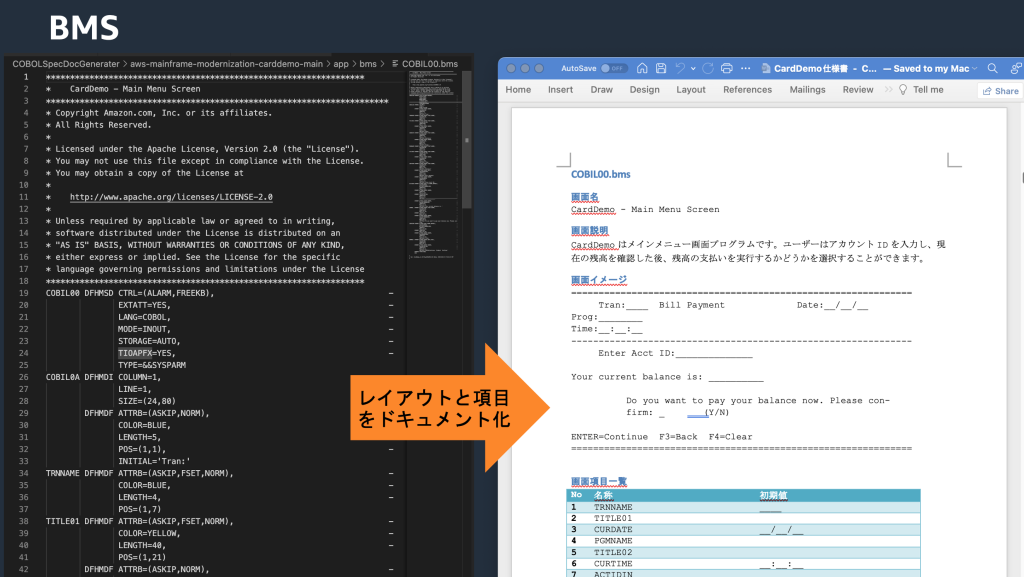Save the document with the Save icon
This screenshot has width=1024, height=577.
tap(661, 66)
